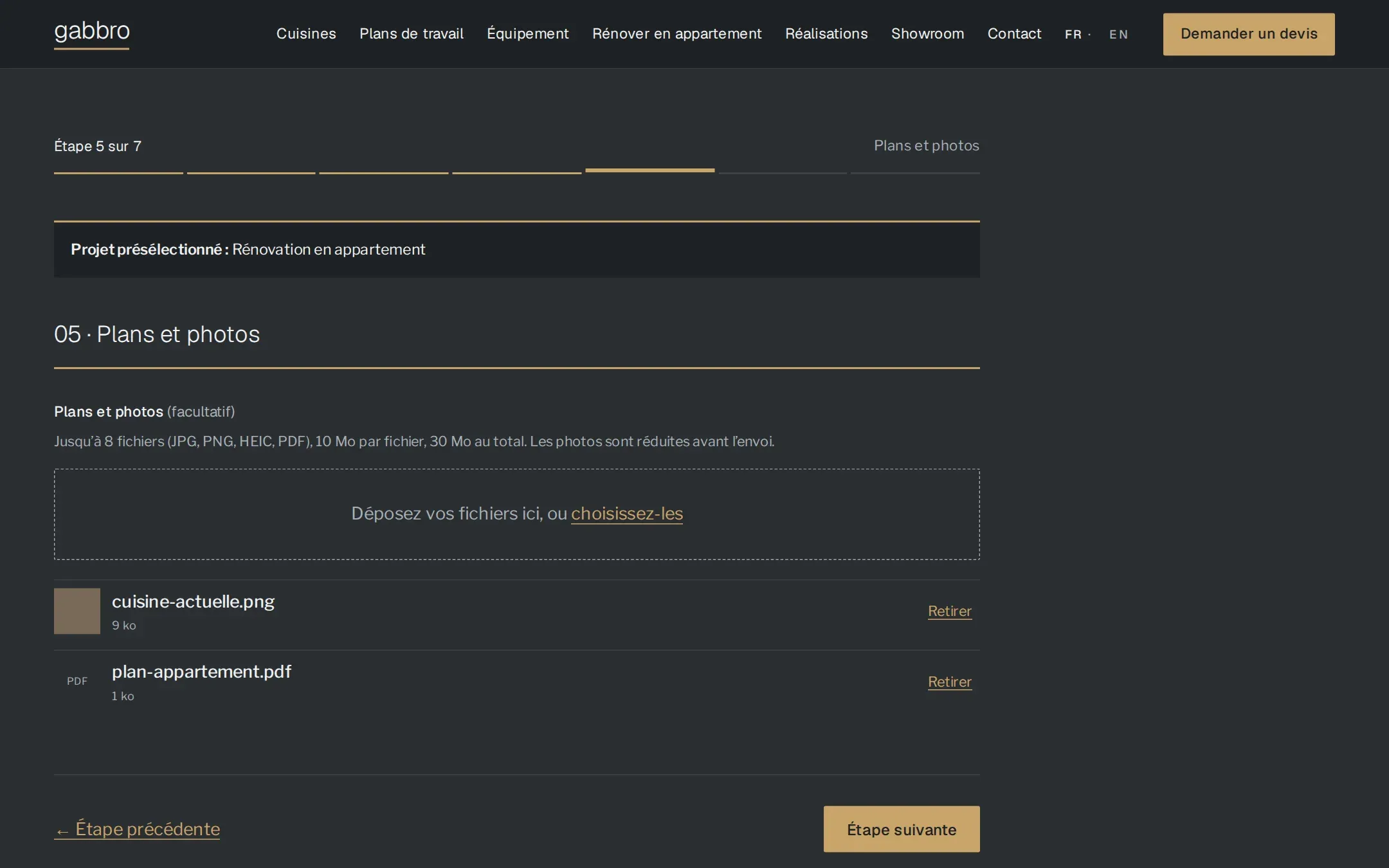This screenshot has height=868, width=1389.
Task: Click the Demander un devis button
Action: point(1249,34)
